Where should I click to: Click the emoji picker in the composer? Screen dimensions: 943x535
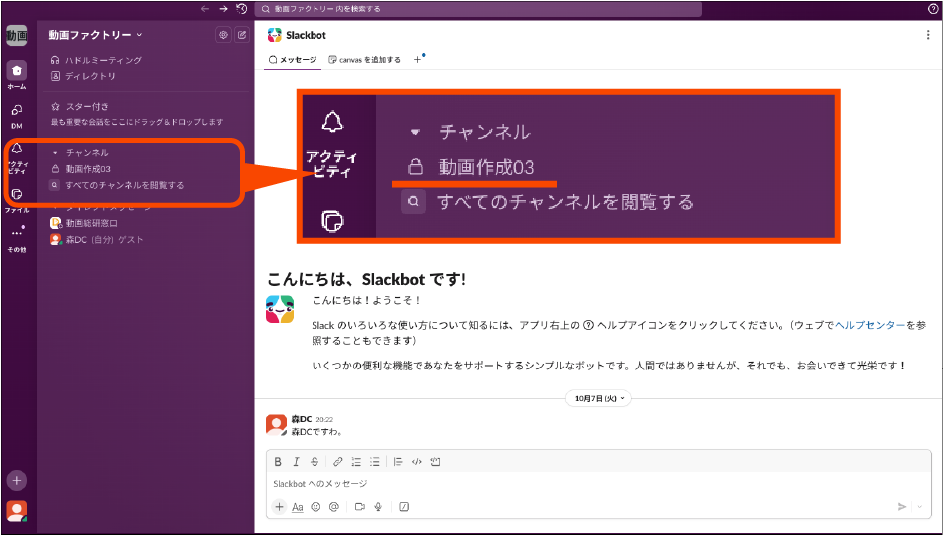coord(315,507)
